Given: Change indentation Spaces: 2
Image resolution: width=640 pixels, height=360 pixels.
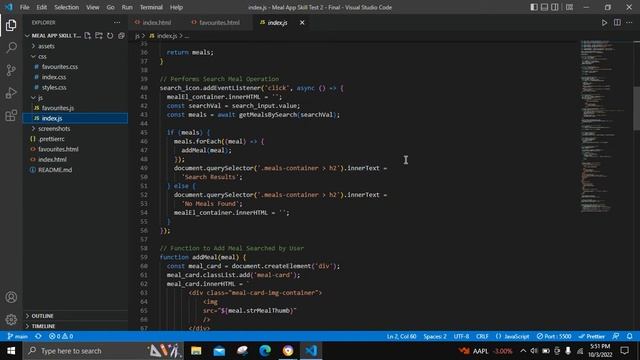Looking at the screenshot, I should tap(435, 336).
